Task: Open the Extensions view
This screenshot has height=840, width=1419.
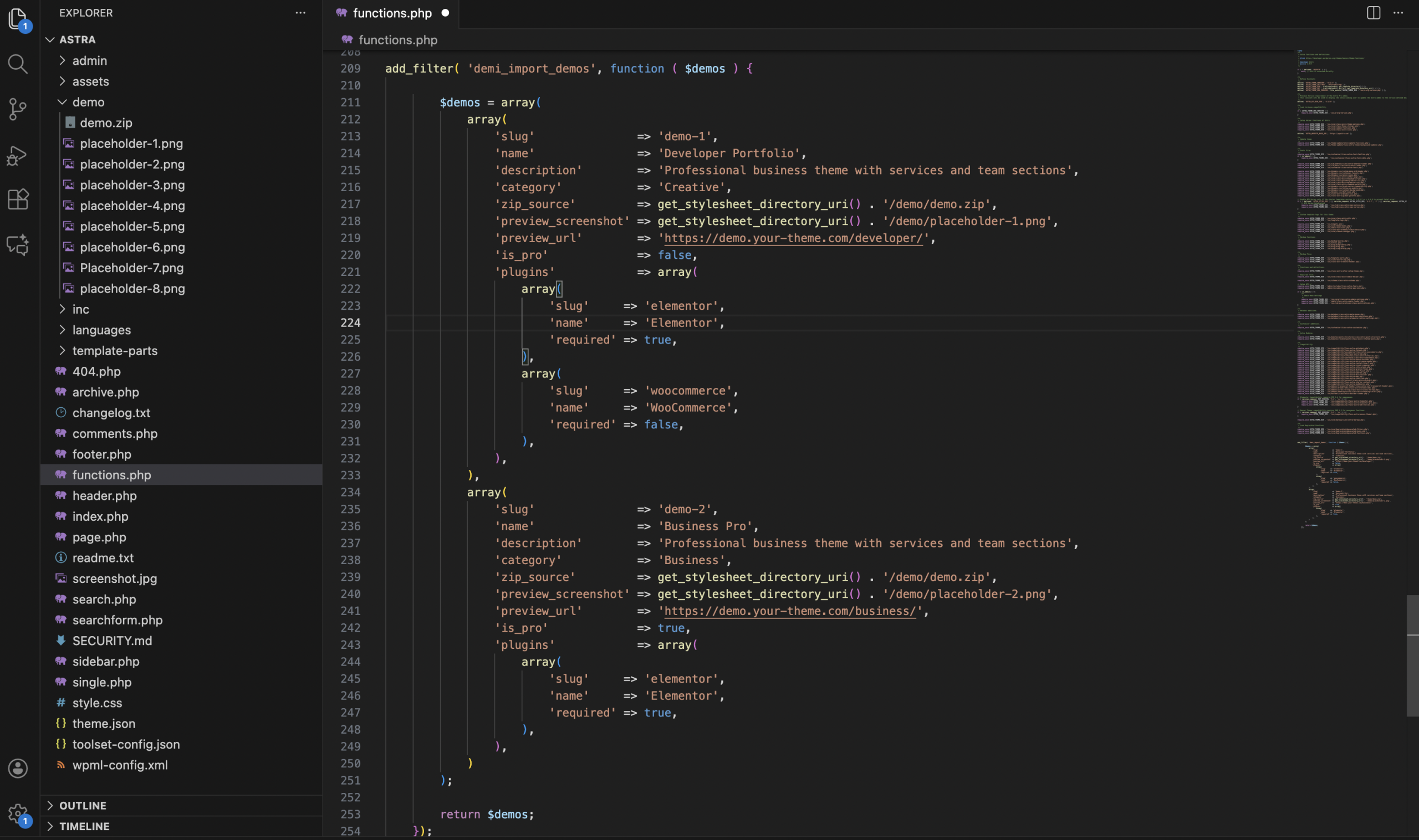Action: point(18,199)
